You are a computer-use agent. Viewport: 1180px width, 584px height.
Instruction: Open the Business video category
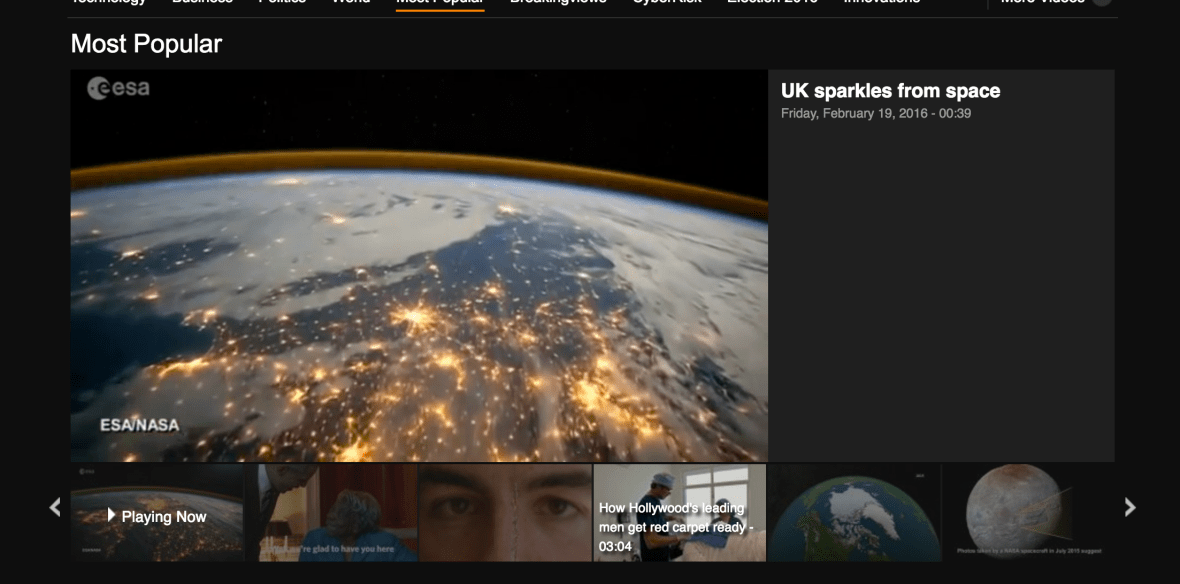[202, 2]
